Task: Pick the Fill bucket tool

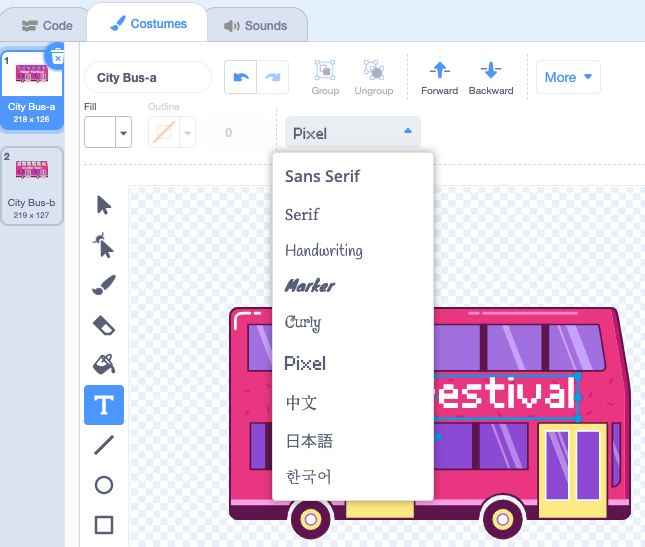Action: tap(104, 364)
